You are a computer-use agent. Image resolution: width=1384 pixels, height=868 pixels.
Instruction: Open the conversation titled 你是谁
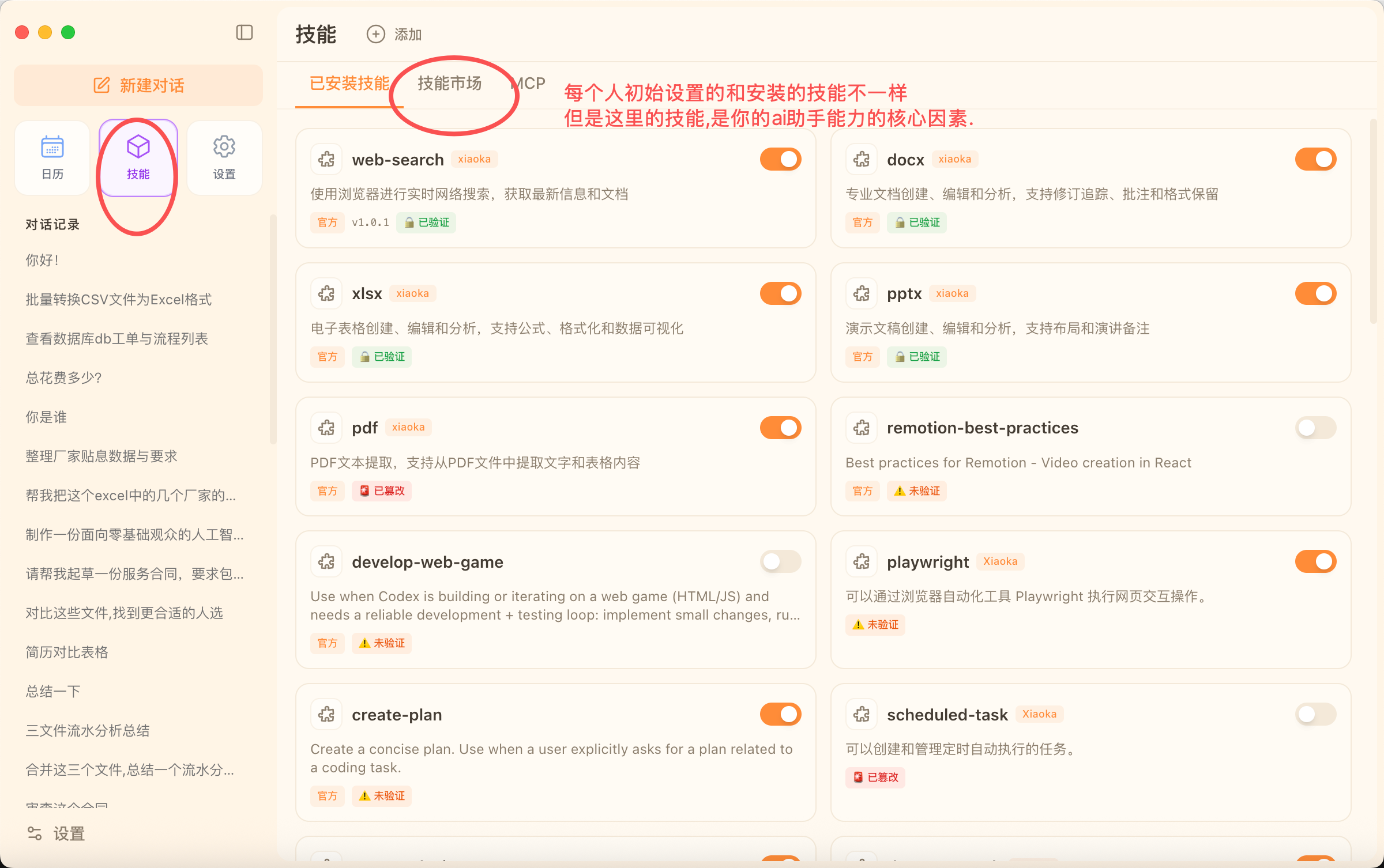pos(46,417)
